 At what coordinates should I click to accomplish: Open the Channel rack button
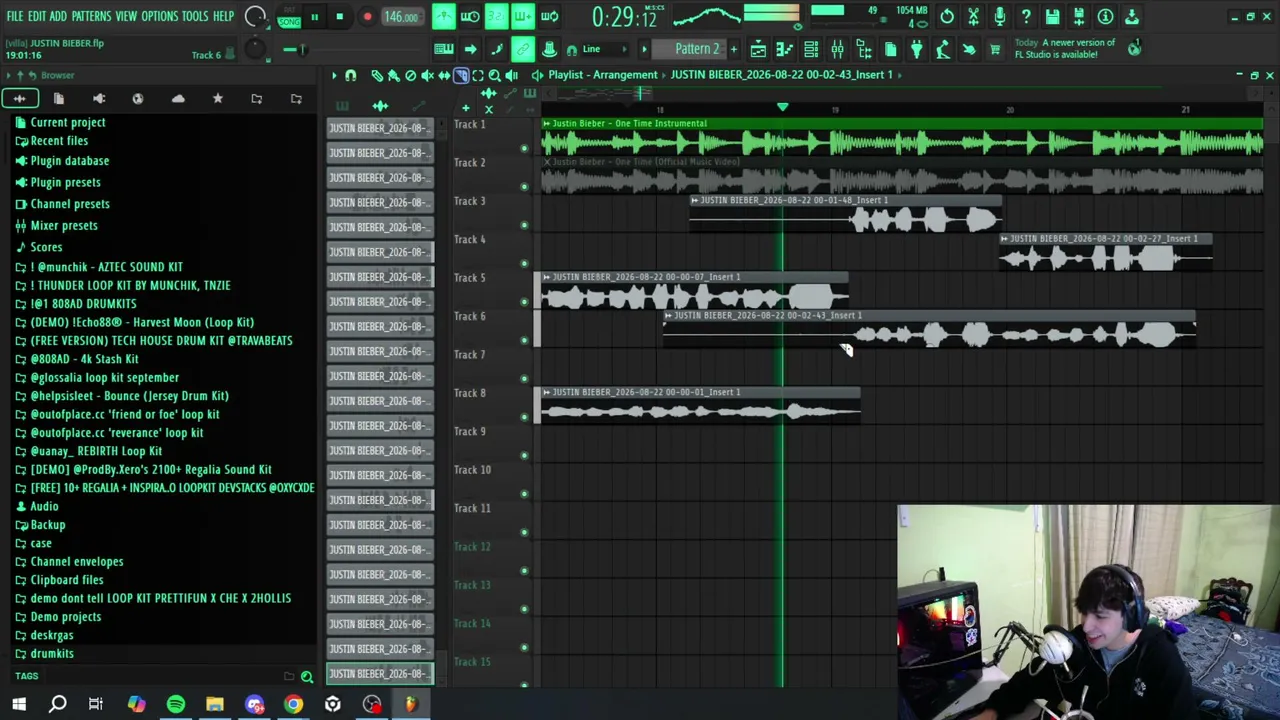pos(811,49)
